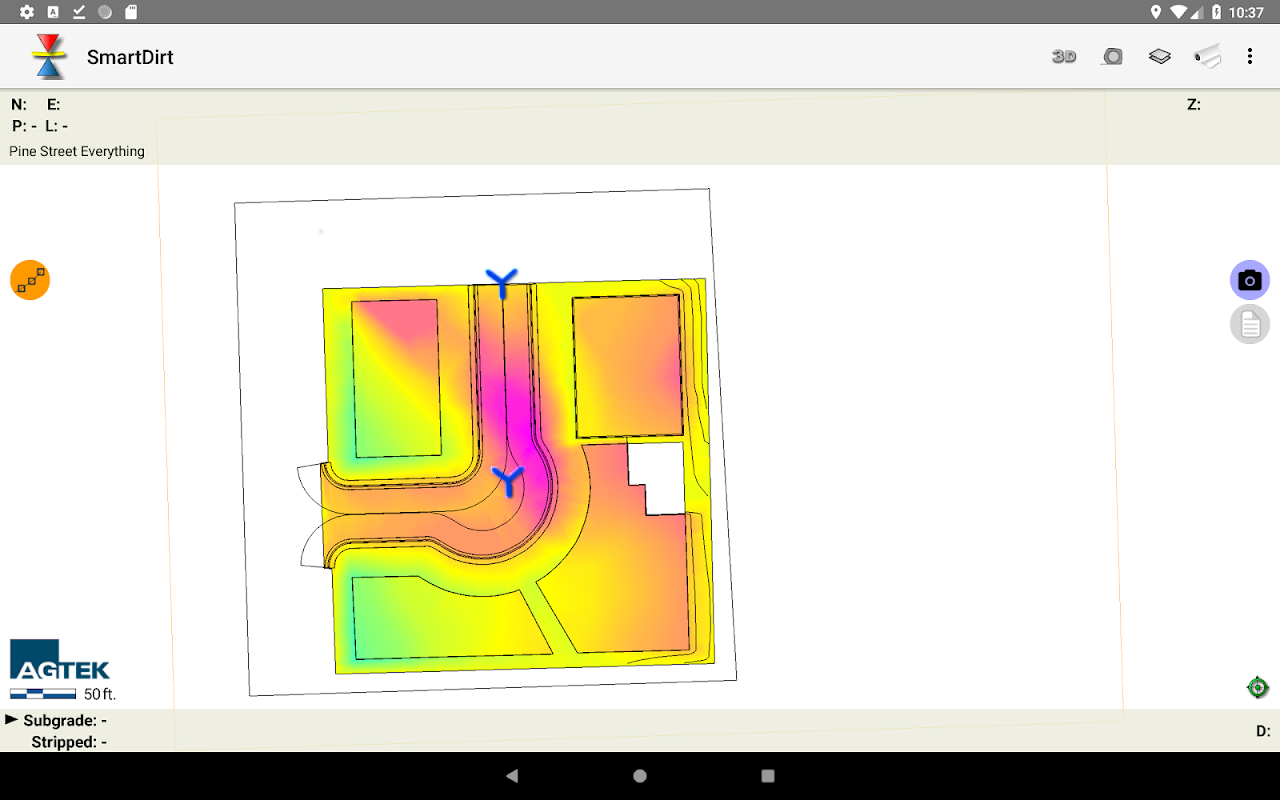
Task: Expand the Subgrade panel arrow
Action: 12,719
